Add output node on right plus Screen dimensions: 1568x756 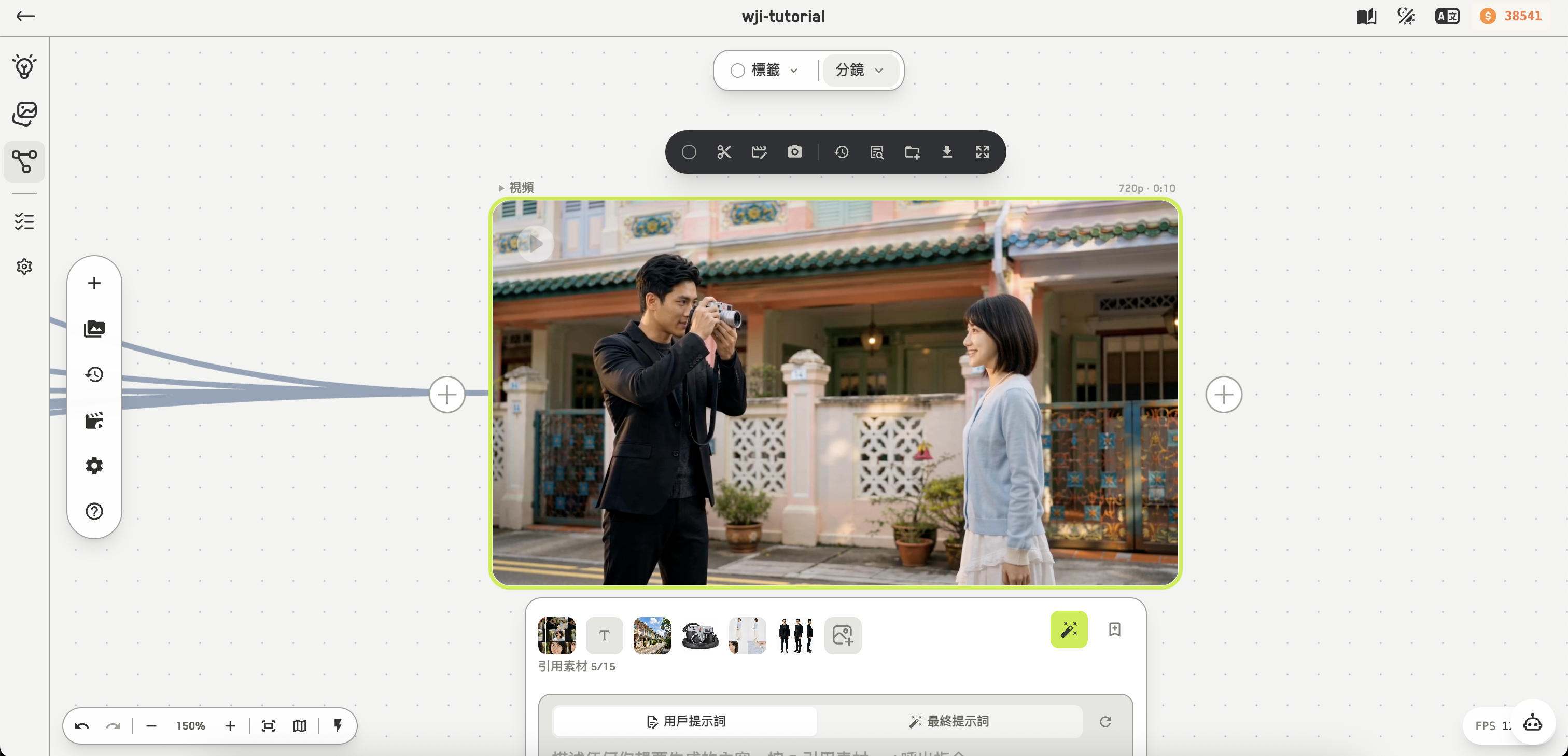coord(1224,395)
